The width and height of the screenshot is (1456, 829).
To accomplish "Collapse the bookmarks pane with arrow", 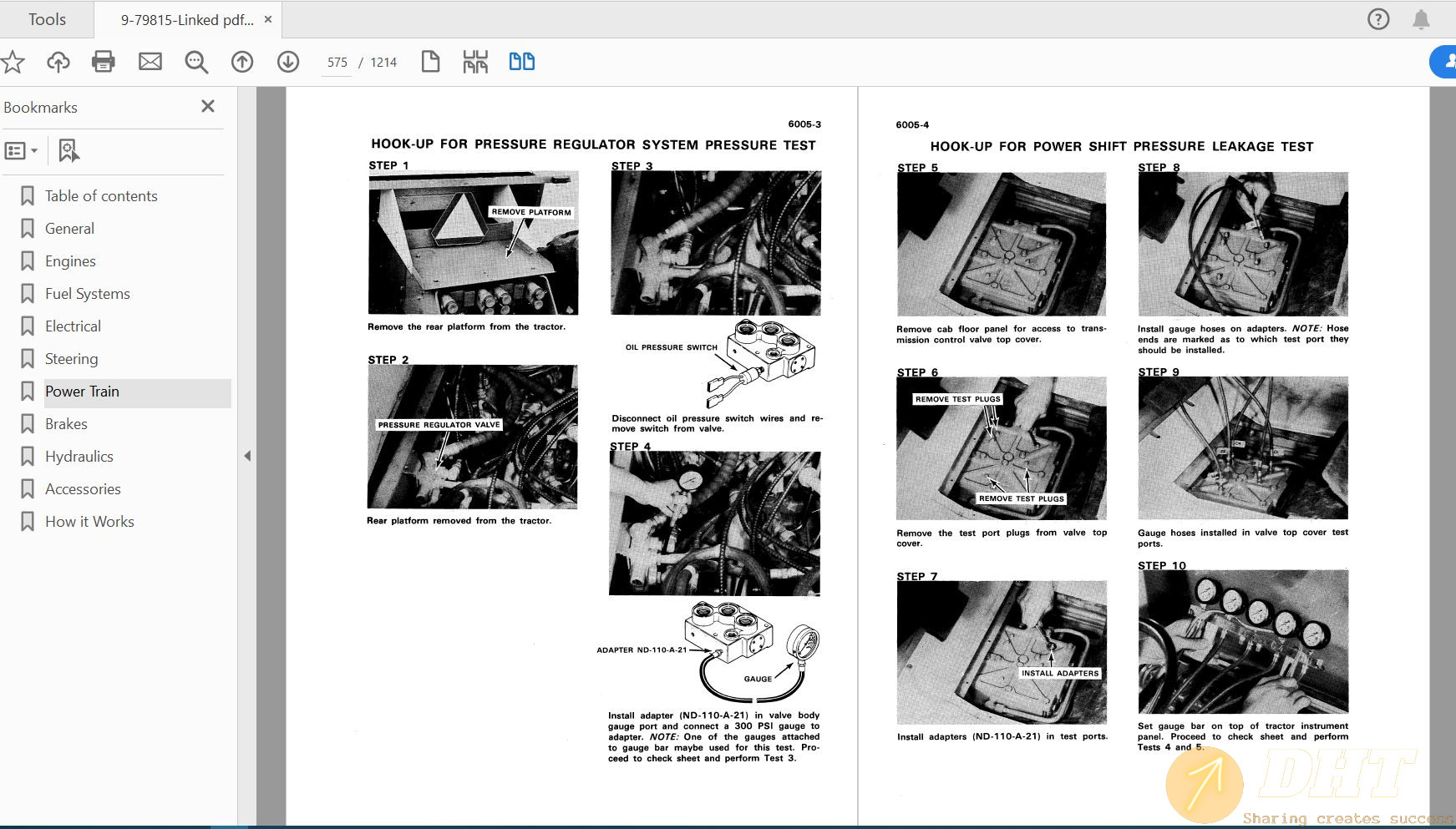I will pyautogui.click(x=247, y=456).
